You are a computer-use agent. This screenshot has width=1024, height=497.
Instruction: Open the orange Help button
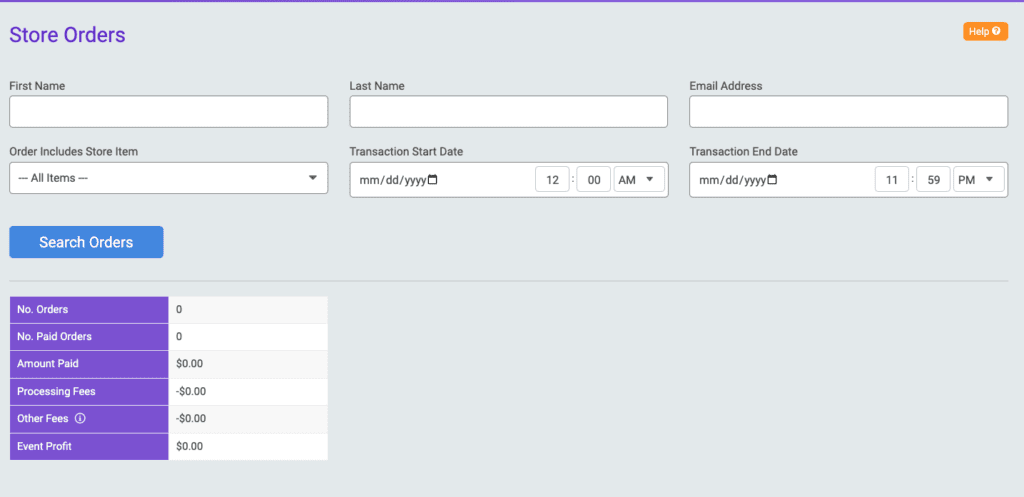point(985,31)
